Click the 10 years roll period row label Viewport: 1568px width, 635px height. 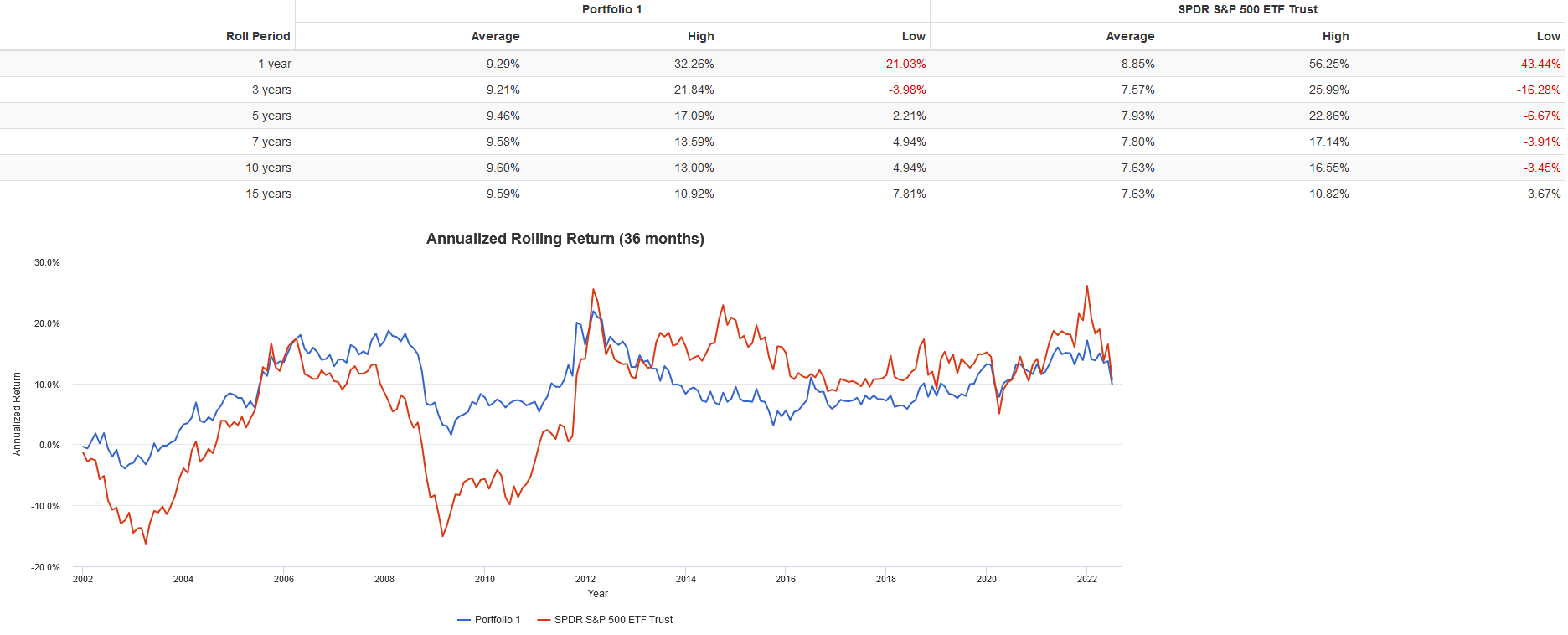[268, 168]
